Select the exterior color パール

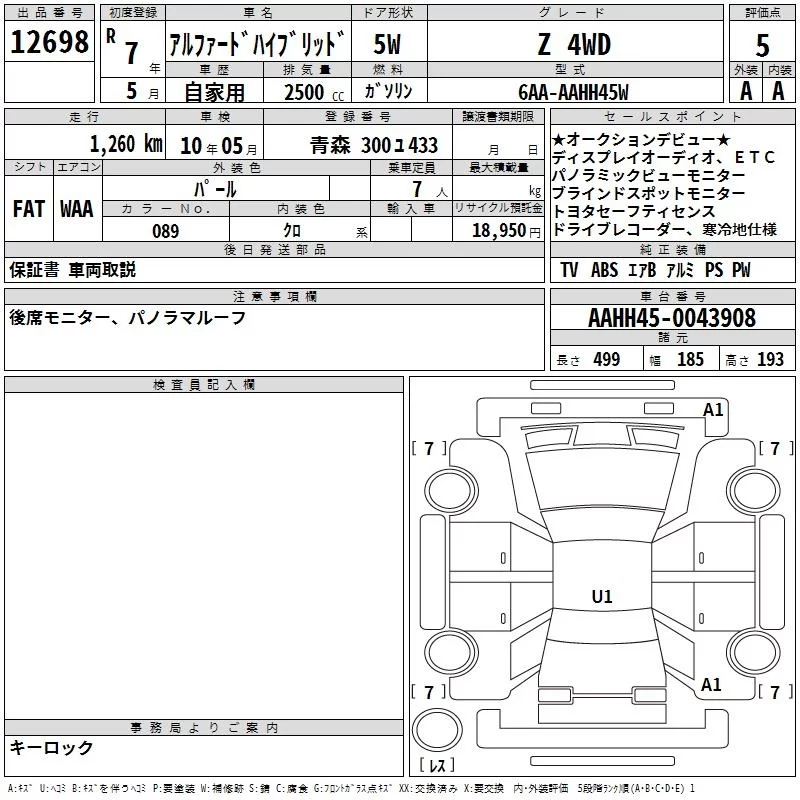point(215,189)
